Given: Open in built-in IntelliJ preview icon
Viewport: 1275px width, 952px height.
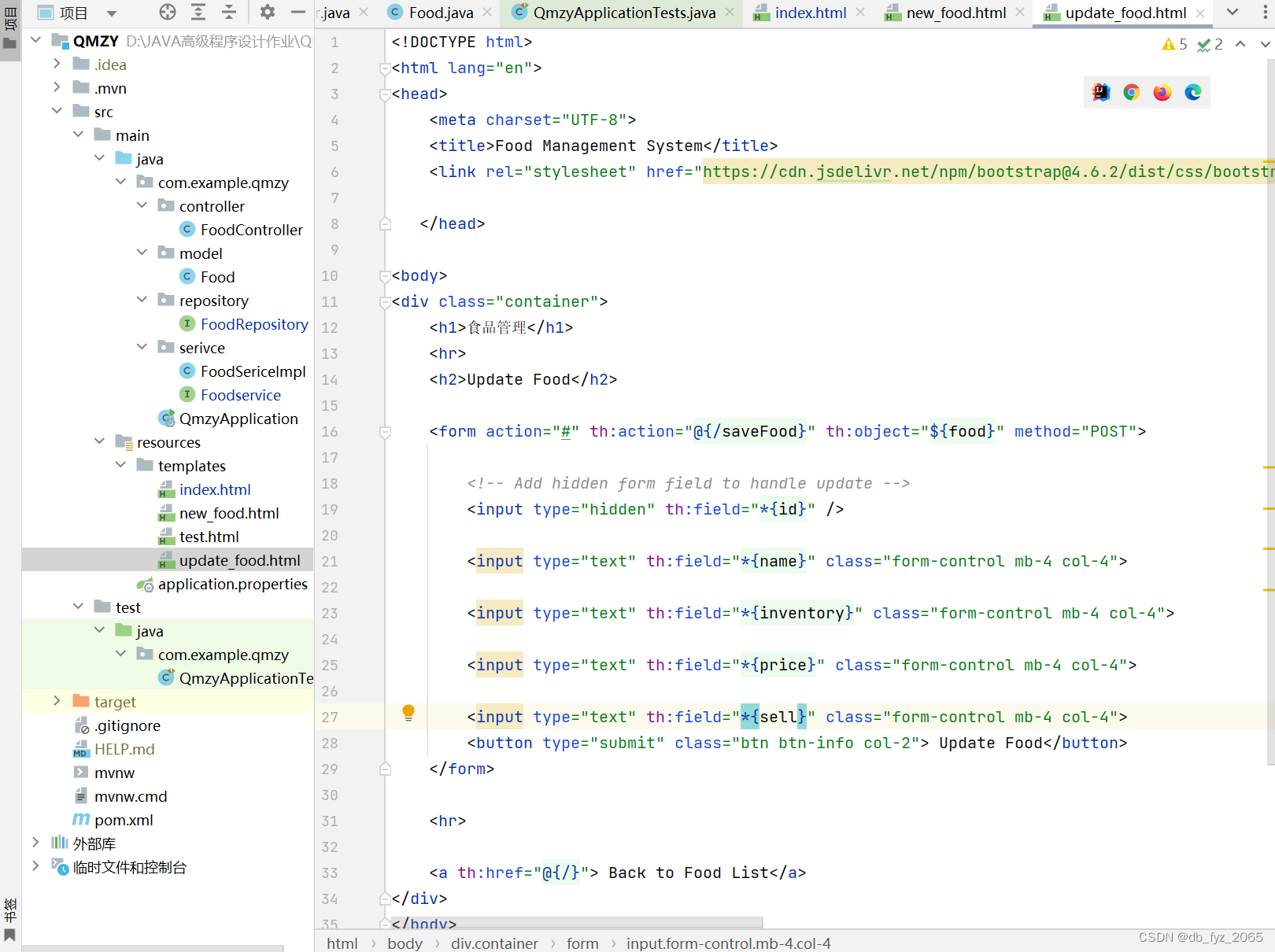Looking at the screenshot, I should (1101, 92).
